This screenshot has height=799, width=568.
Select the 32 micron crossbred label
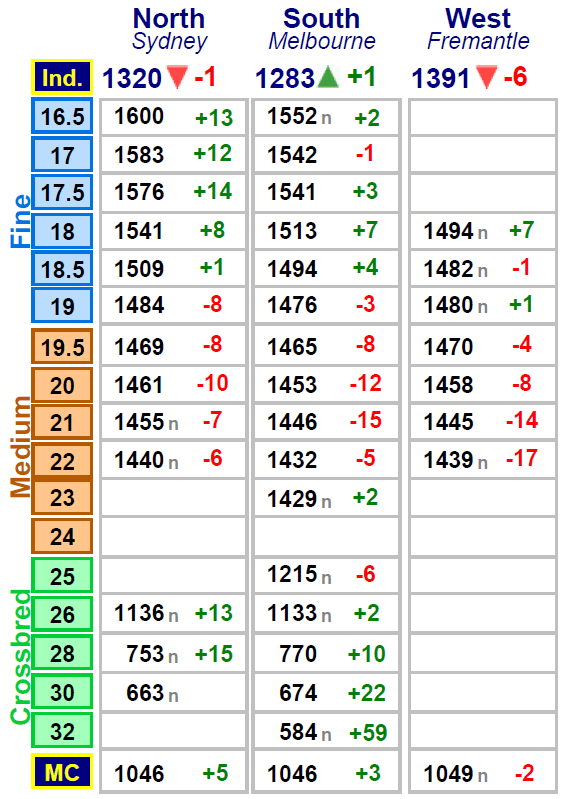(62, 731)
